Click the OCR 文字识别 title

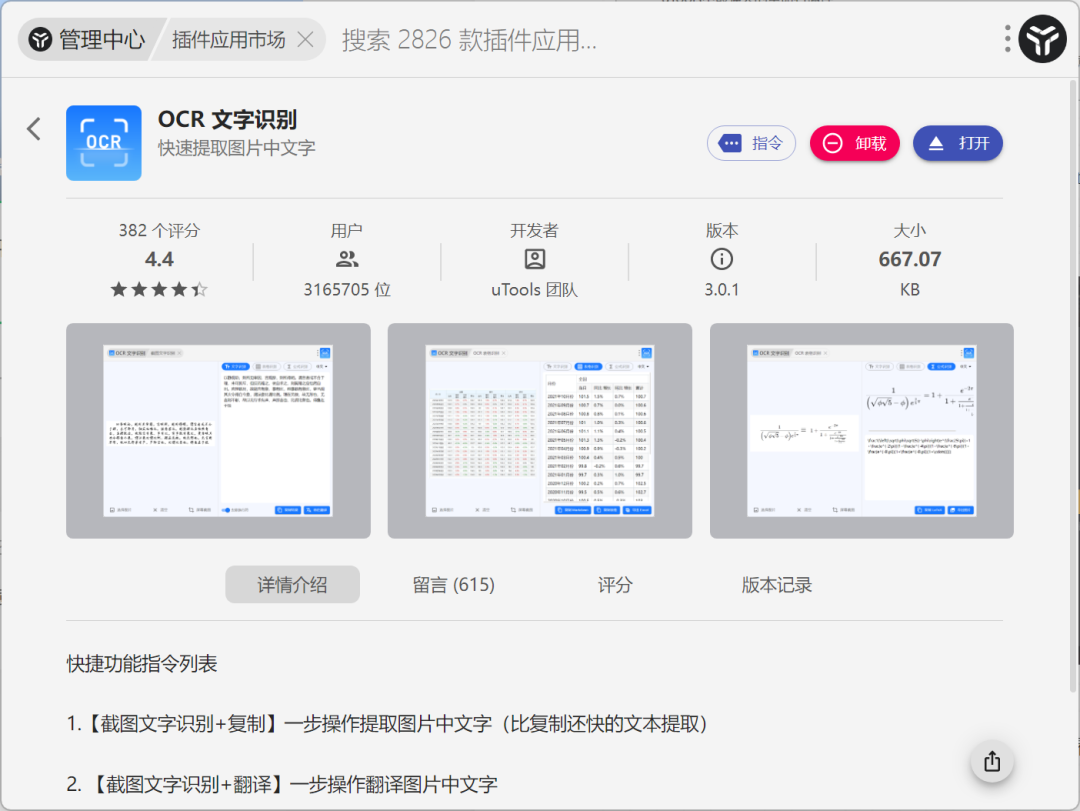coord(227,119)
